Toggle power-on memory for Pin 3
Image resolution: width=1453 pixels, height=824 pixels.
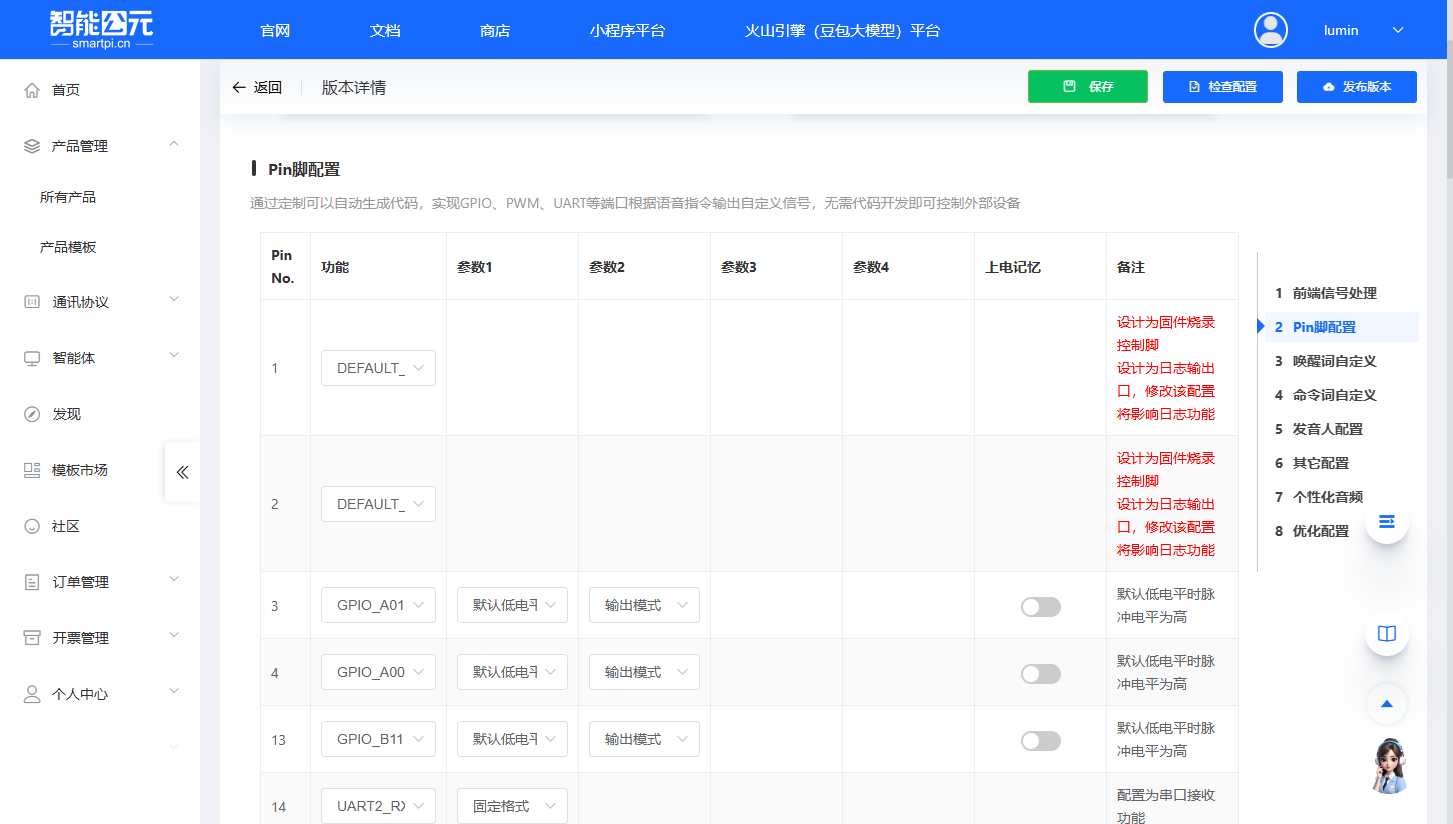(x=1040, y=606)
